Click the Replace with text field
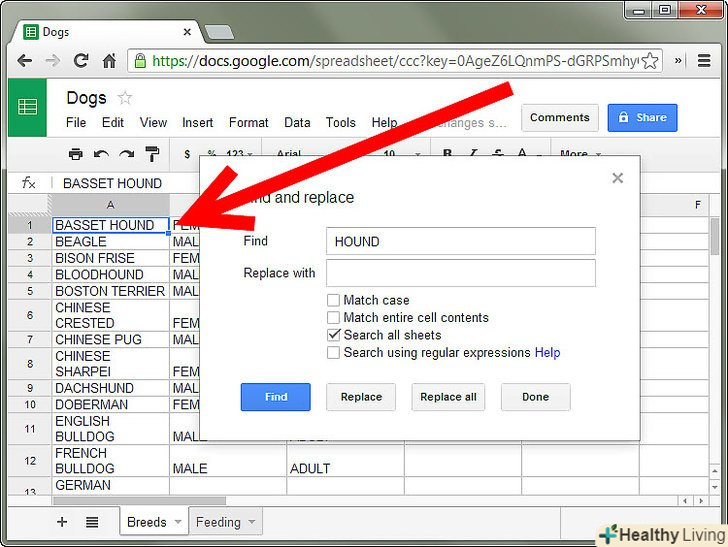728x547 pixels. point(461,273)
